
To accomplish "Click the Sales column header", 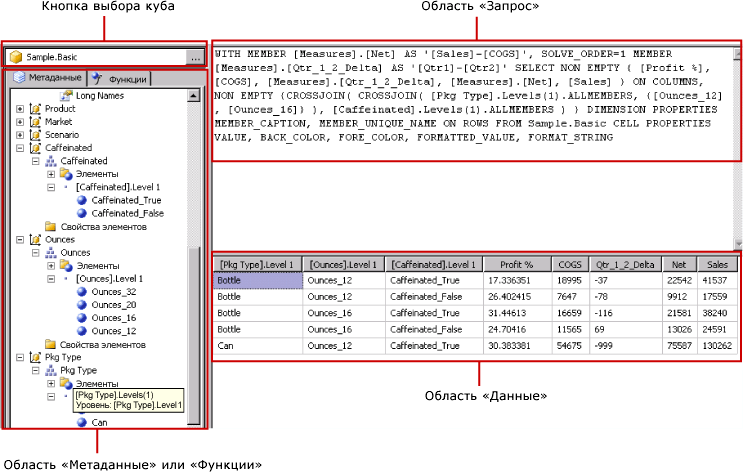I will pyautogui.click(x=715, y=264).
